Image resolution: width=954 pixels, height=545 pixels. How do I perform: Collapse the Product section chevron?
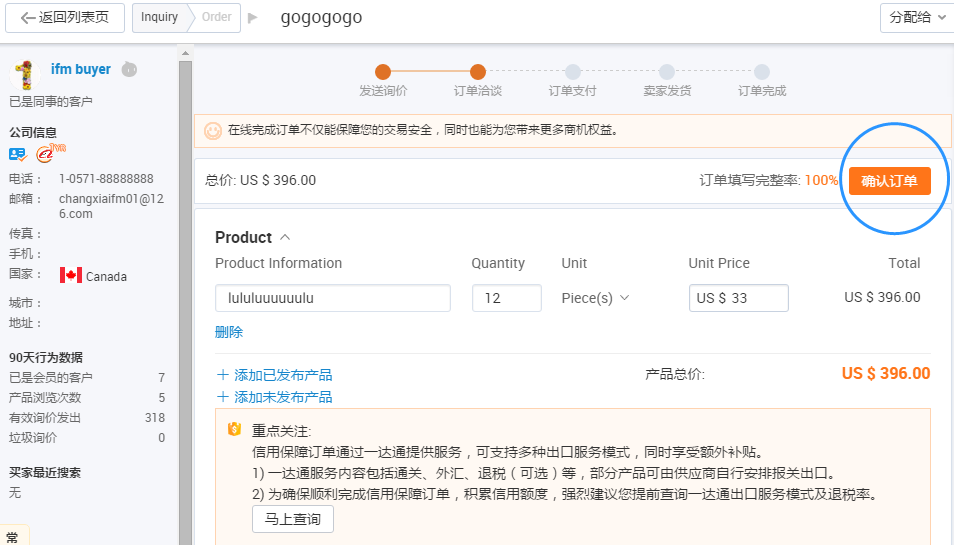click(x=285, y=237)
